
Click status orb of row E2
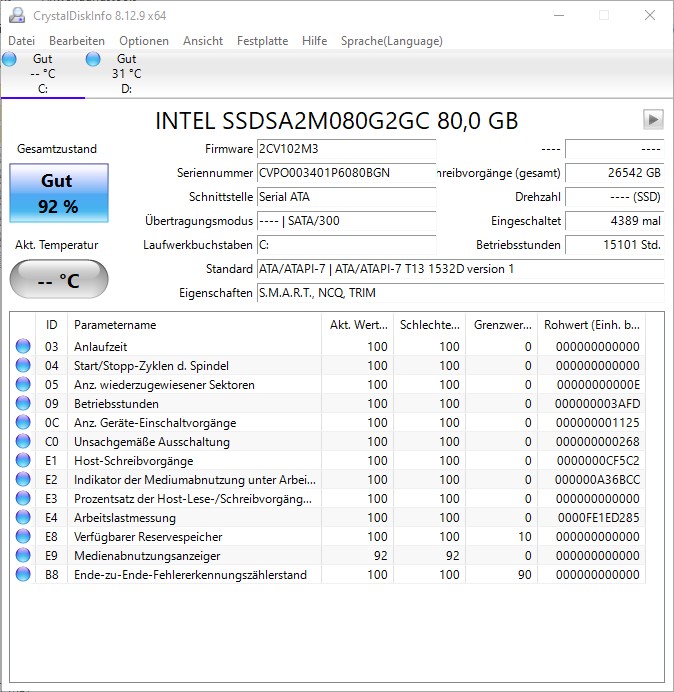[x=23, y=480]
